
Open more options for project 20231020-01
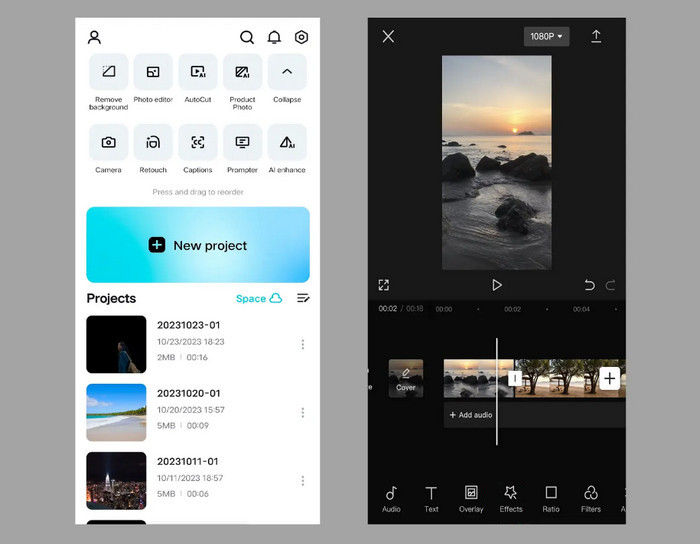point(303,412)
